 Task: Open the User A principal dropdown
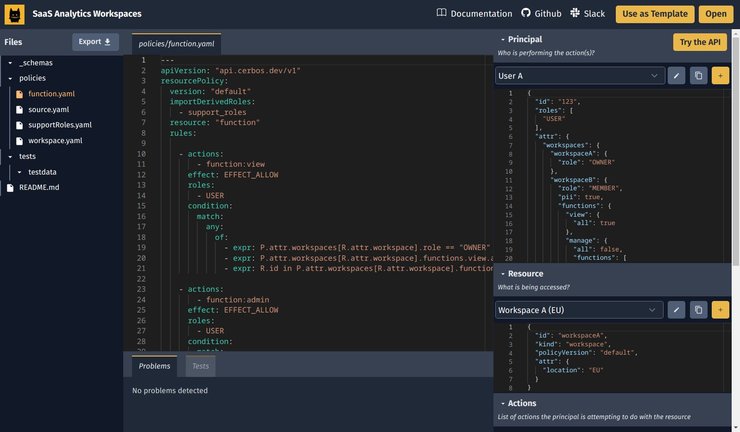tap(580, 75)
